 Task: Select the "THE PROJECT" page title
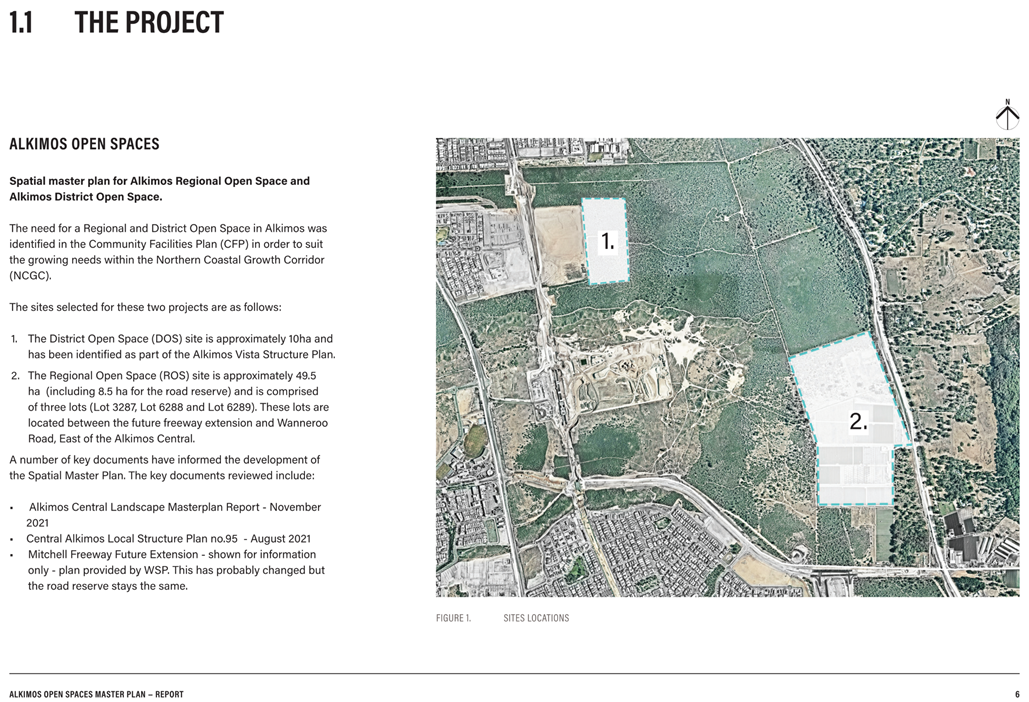(x=149, y=23)
